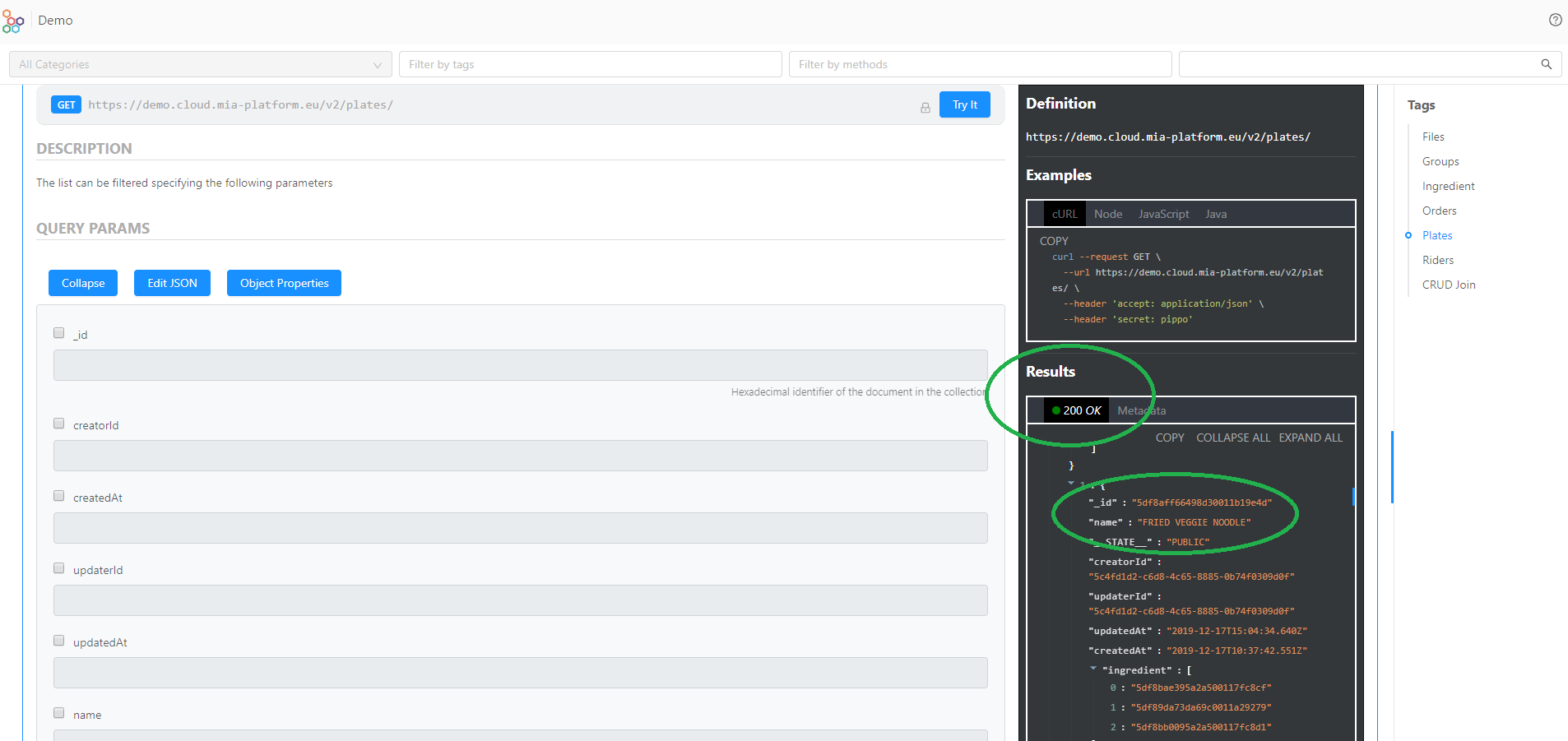Enable the _id parameter checkbox

pos(59,333)
